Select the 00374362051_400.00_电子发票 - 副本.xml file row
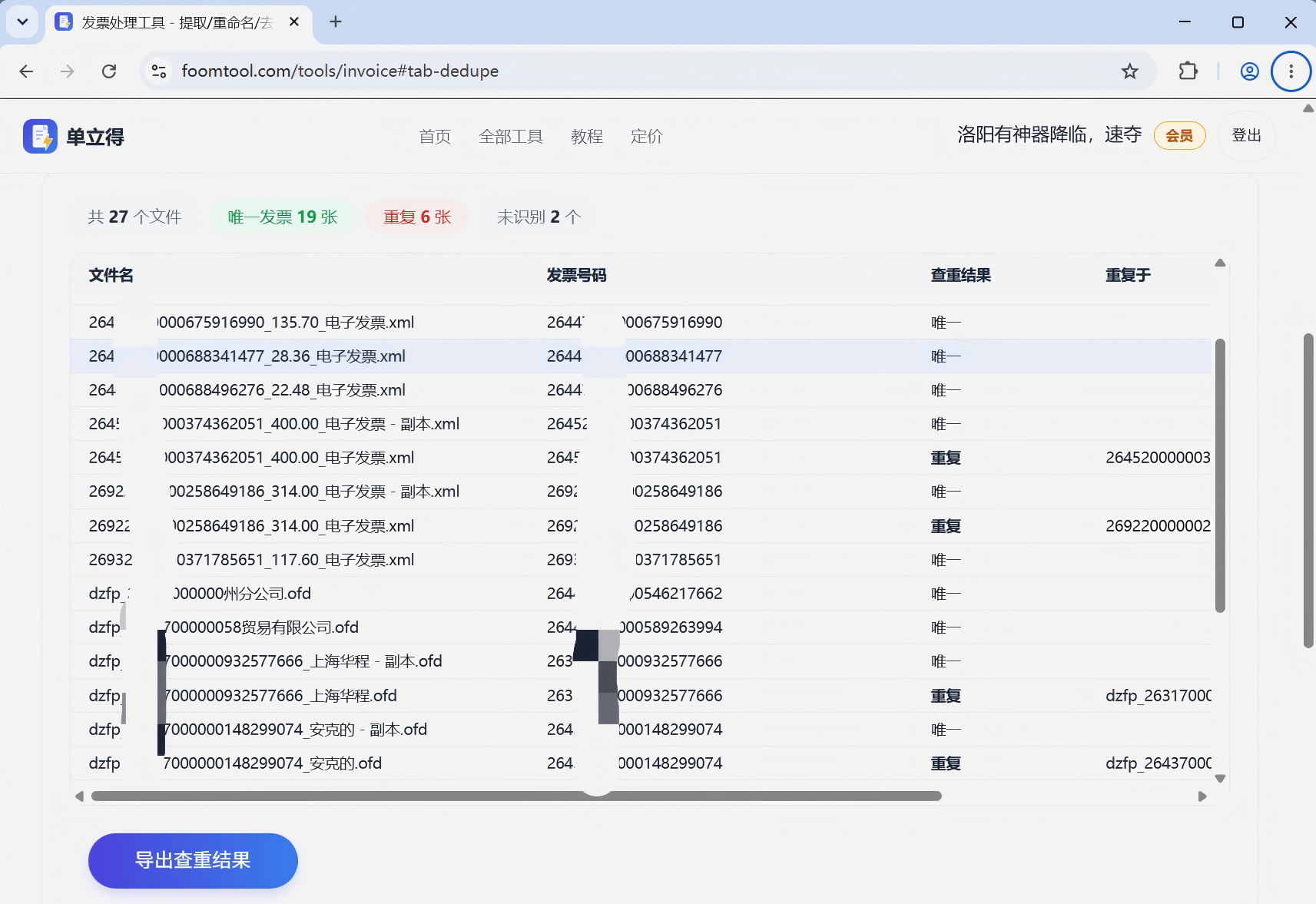The image size is (1316, 904). point(641,424)
